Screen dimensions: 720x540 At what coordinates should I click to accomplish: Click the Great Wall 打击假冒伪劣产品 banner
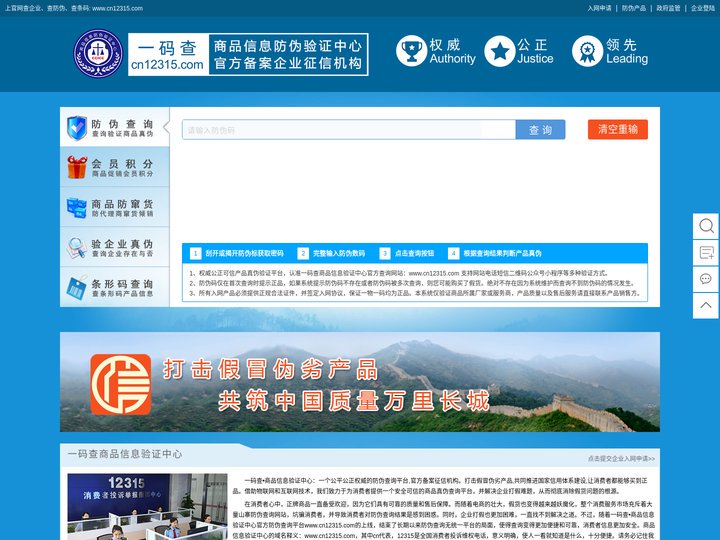pos(360,382)
